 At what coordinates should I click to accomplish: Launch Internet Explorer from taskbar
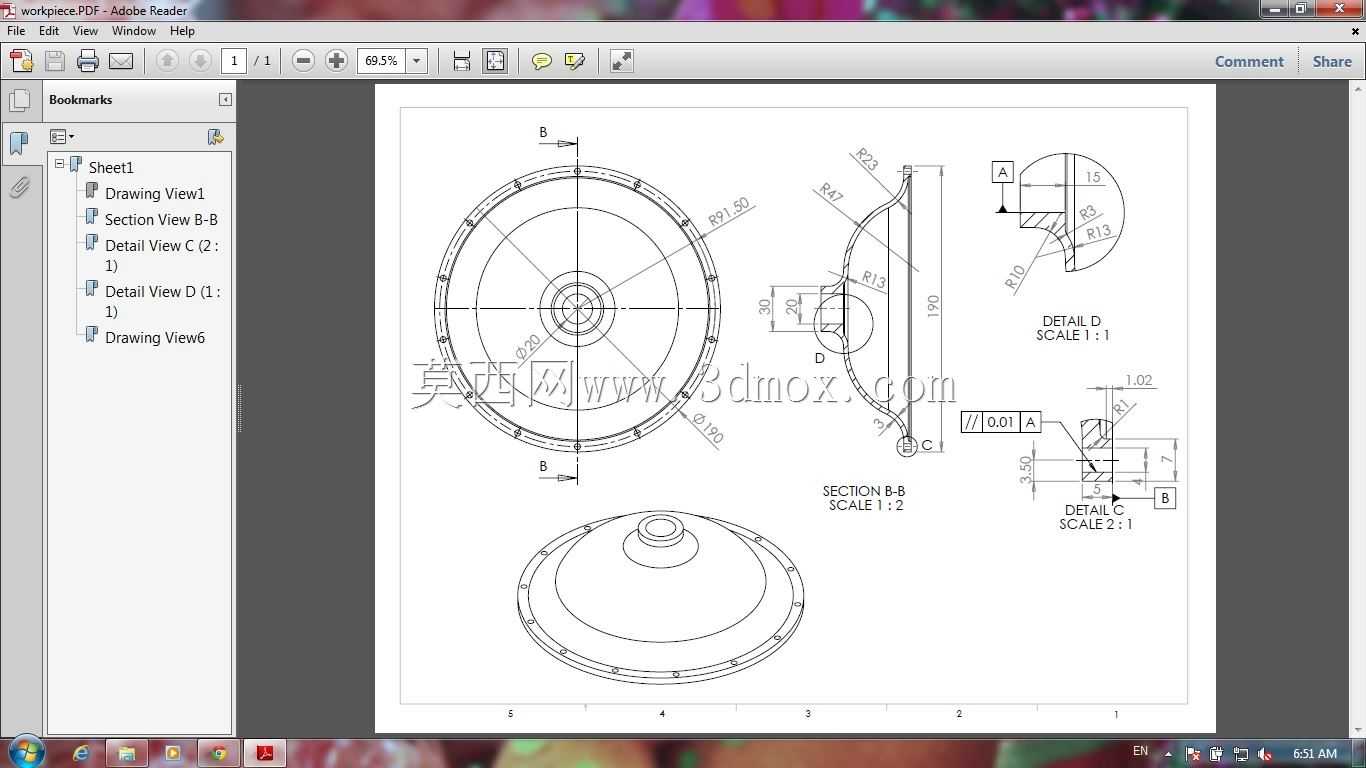pos(81,753)
